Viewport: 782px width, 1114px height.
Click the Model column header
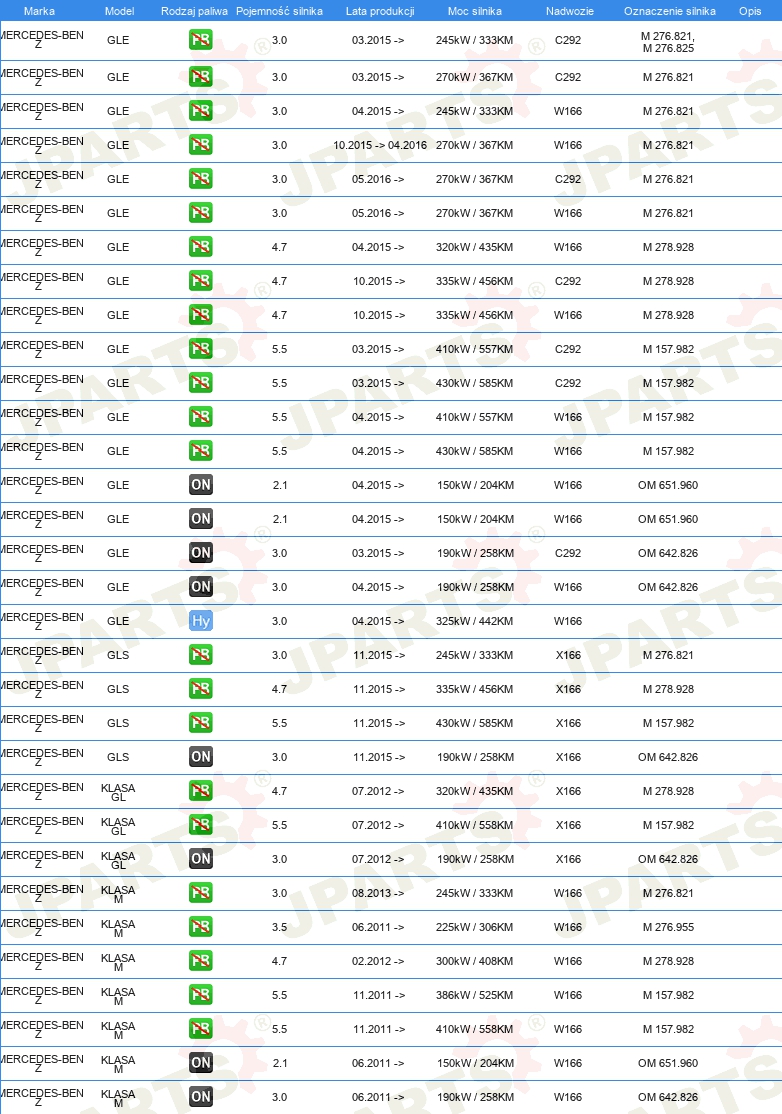click(x=119, y=11)
